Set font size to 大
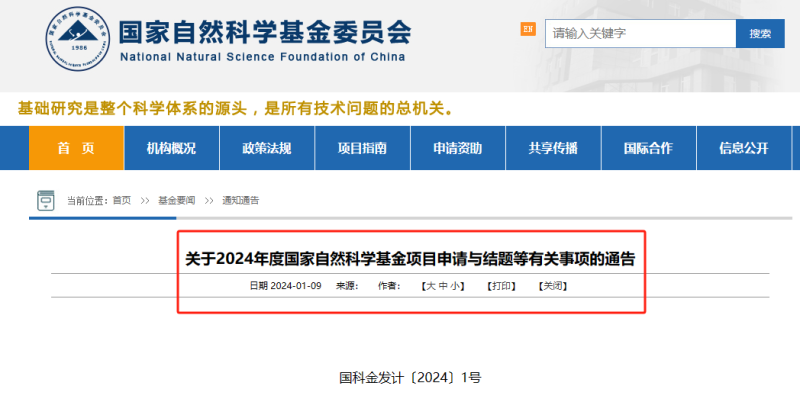Viewport: 800px width, 402px height. [431, 286]
